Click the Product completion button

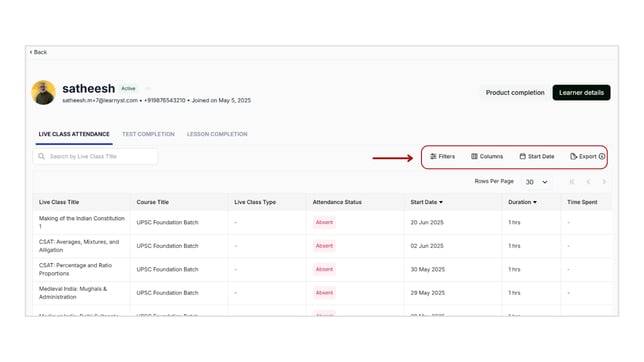(515, 92)
